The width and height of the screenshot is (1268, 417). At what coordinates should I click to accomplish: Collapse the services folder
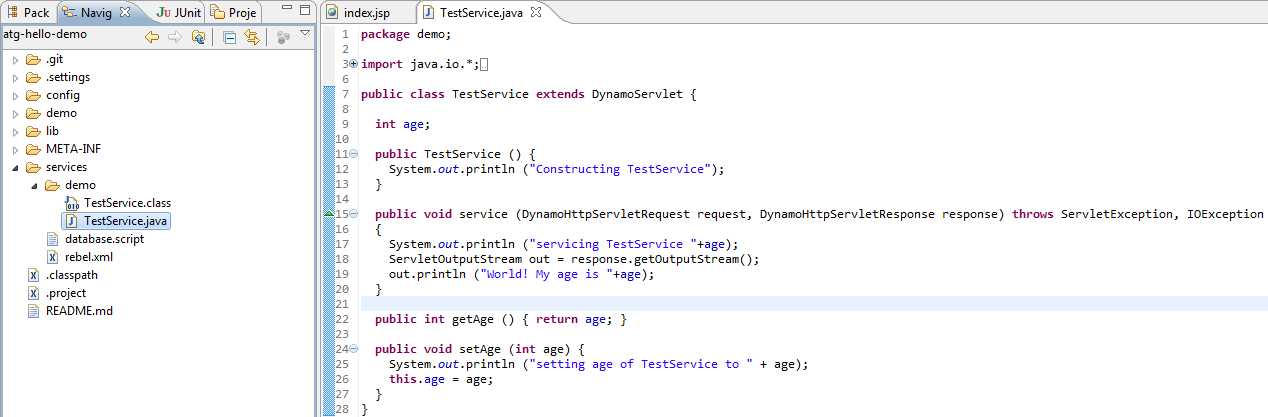click(15, 167)
